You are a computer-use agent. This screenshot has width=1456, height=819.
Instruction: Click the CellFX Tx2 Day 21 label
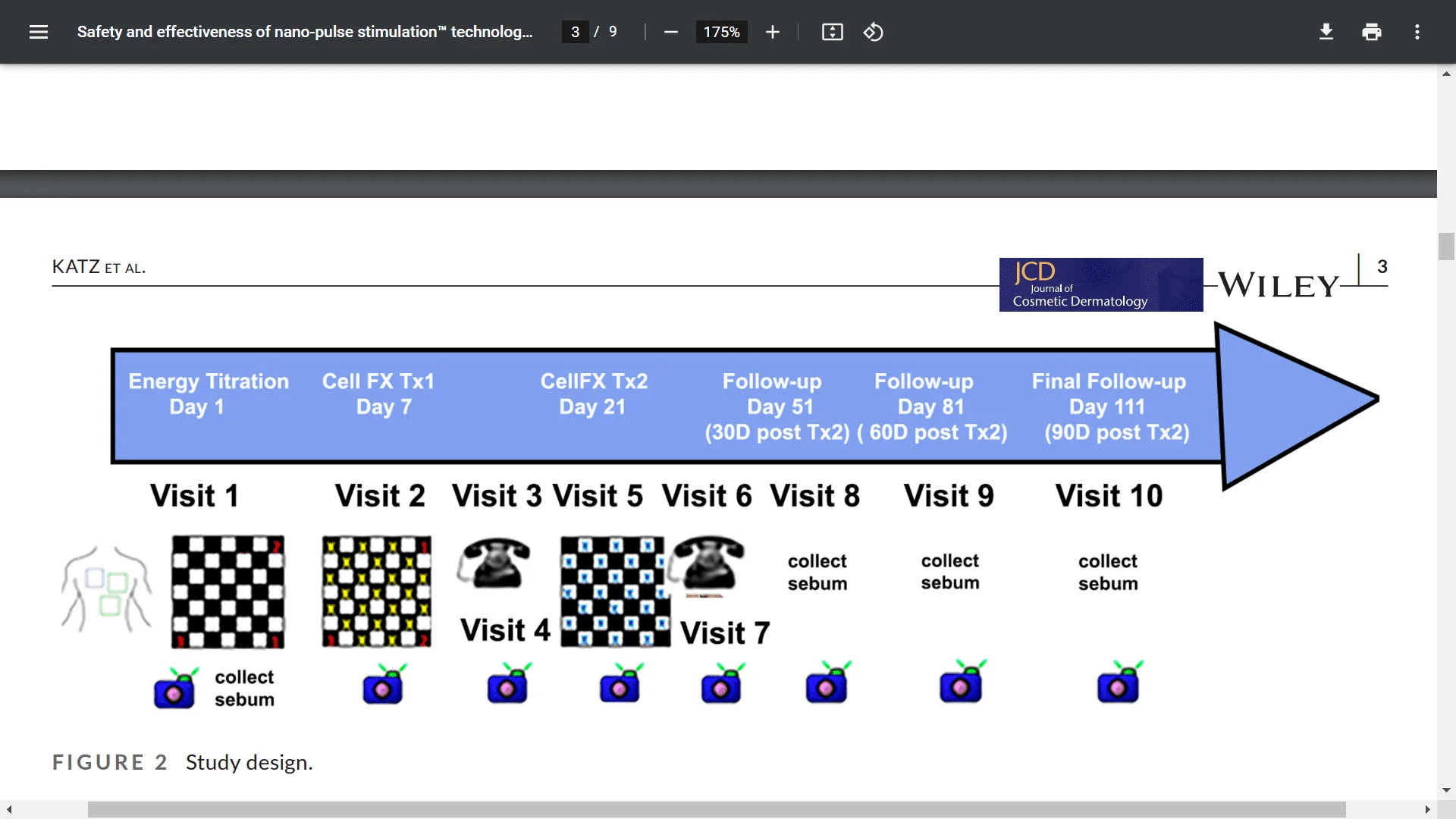tap(594, 394)
